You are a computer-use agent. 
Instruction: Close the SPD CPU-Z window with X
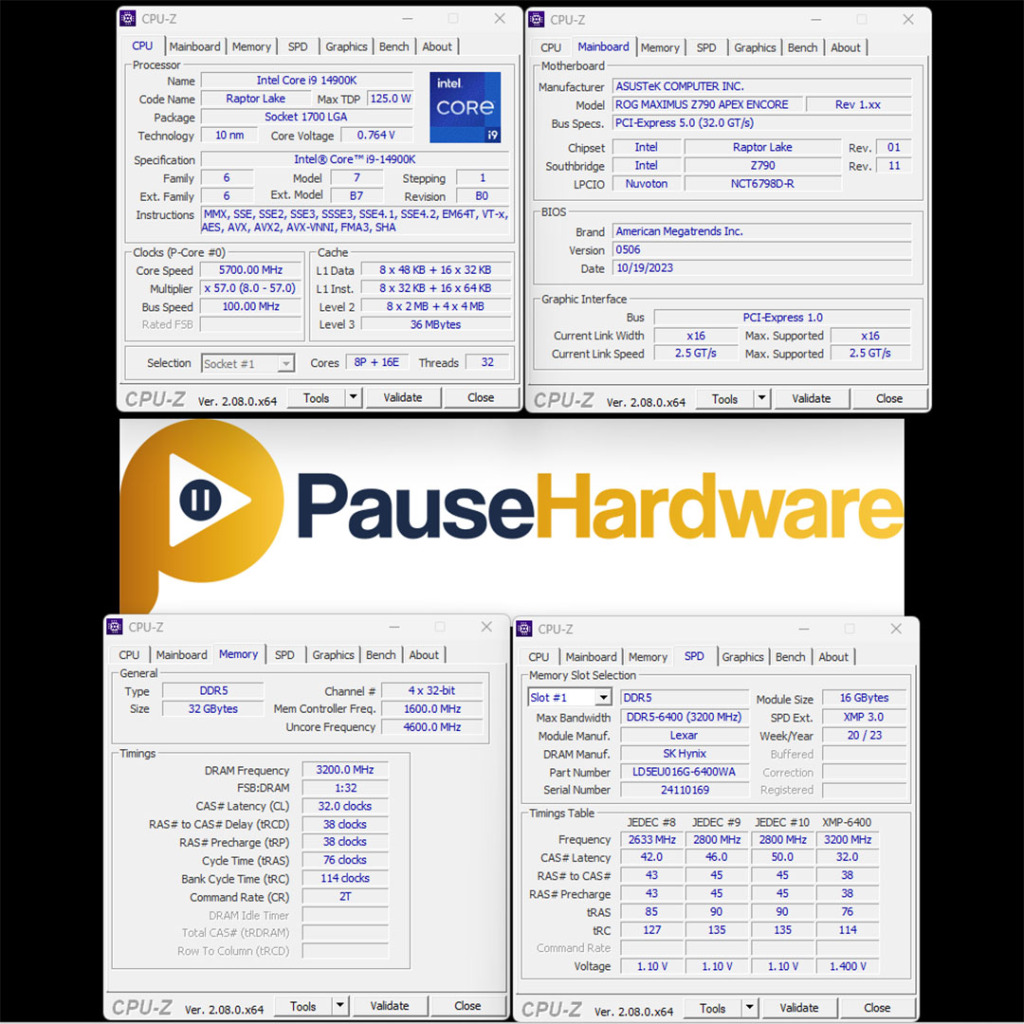896,629
